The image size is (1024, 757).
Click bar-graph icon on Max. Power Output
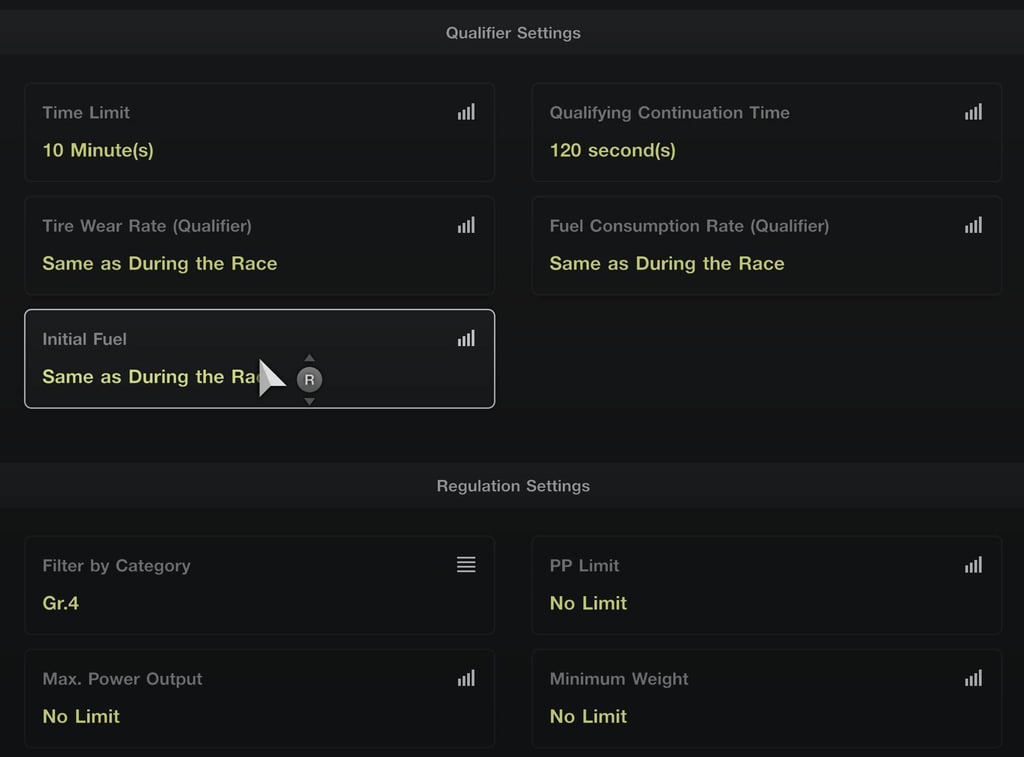pos(466,678)
